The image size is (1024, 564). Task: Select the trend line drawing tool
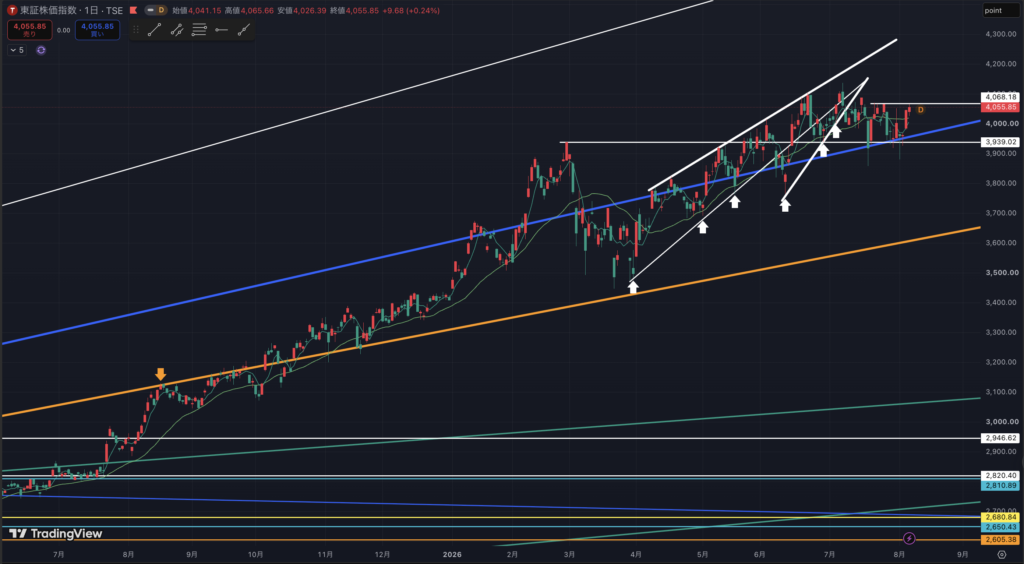[155, 29]
